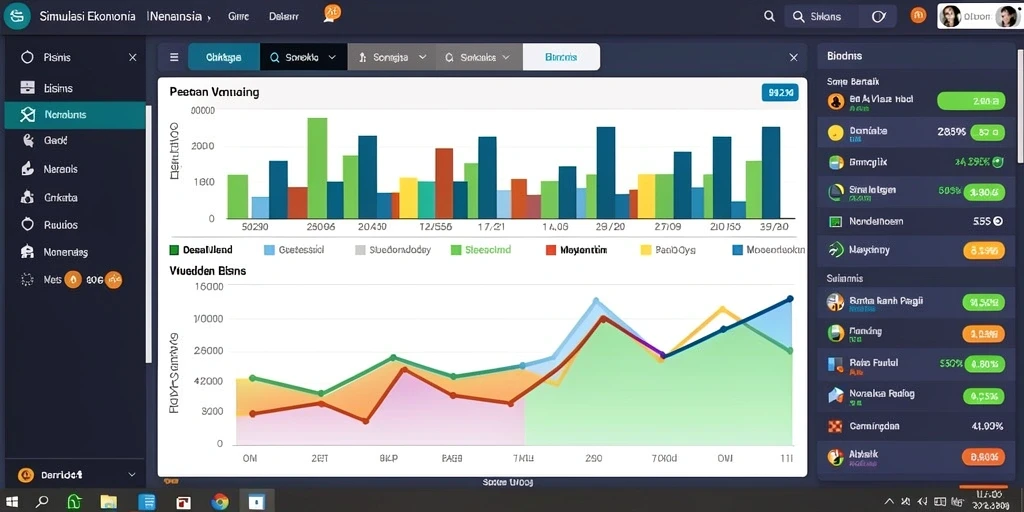Image resolution: width=1024 pixels, height=512 pixels.
Task: Toggle the green DesalNend legend checkbox
Action: click(x=174, y=249)
